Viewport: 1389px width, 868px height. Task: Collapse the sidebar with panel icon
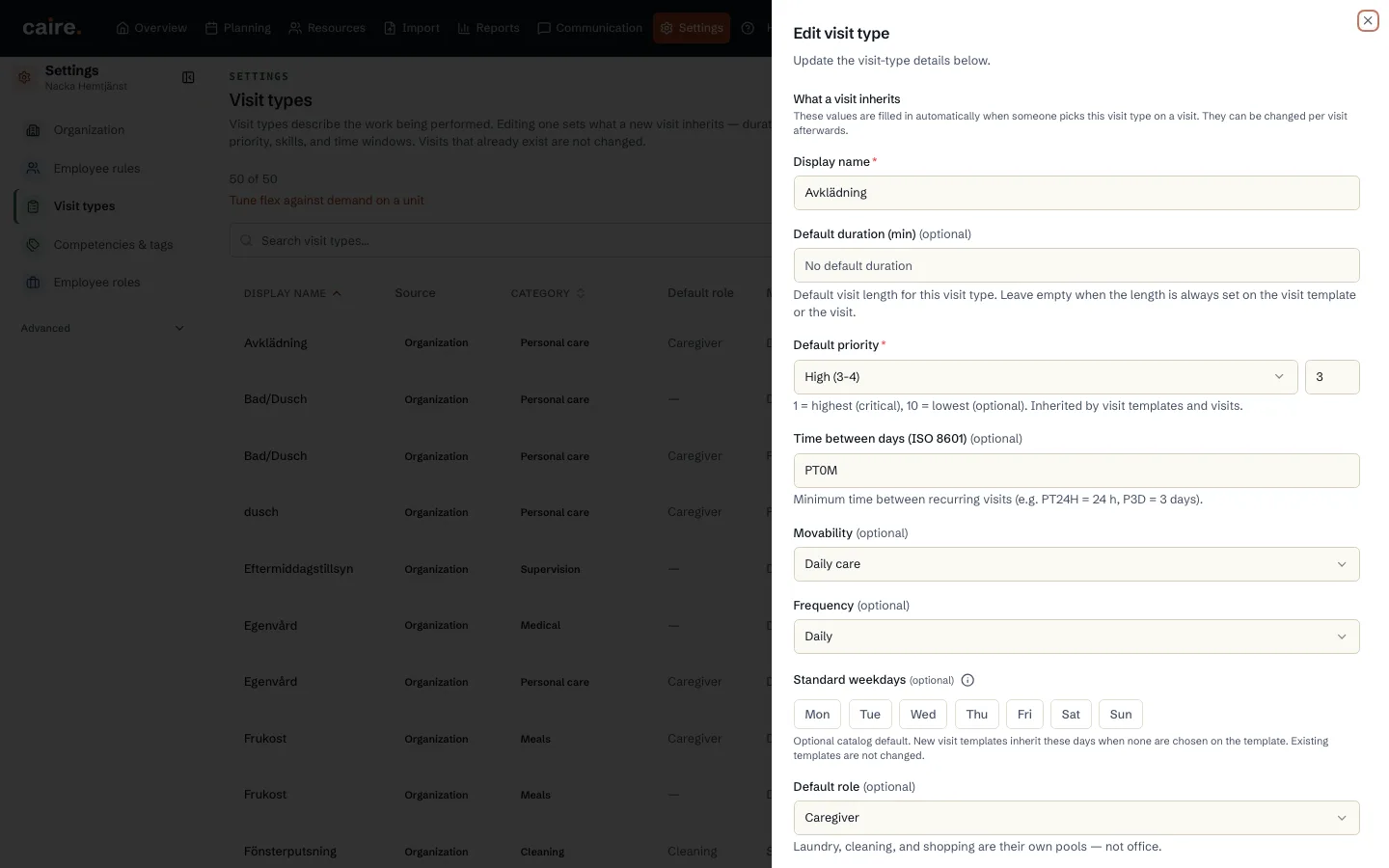pyautogui.click(x=188, y=77)
